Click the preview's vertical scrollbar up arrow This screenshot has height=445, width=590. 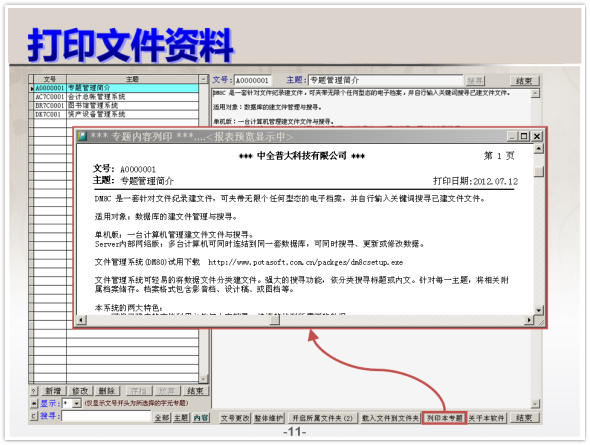pos(539,149)
